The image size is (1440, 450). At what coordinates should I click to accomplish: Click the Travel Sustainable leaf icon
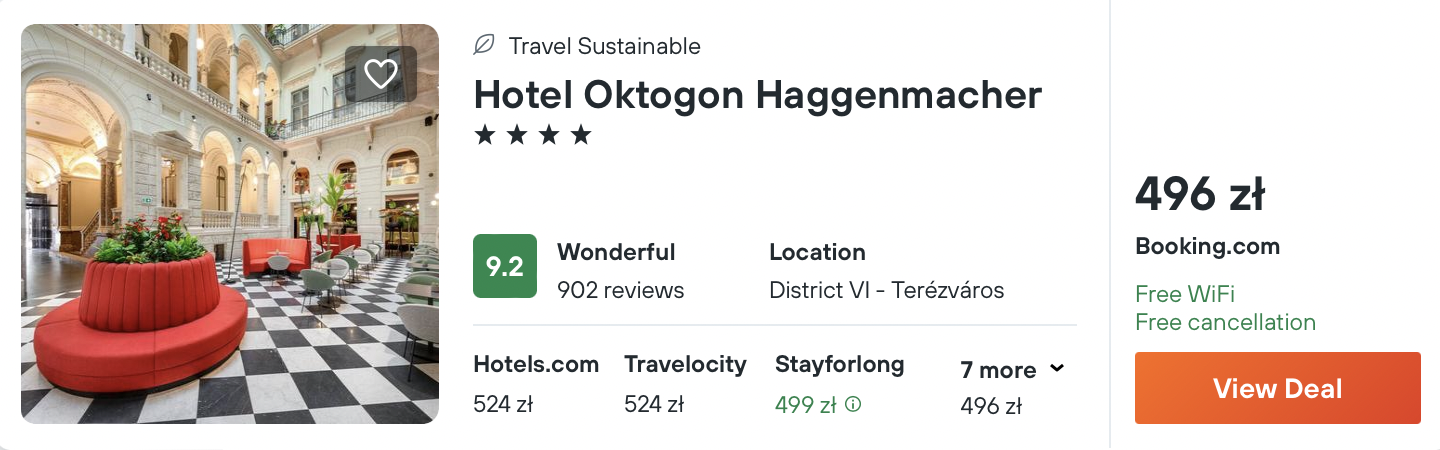[x=484, y=45]
